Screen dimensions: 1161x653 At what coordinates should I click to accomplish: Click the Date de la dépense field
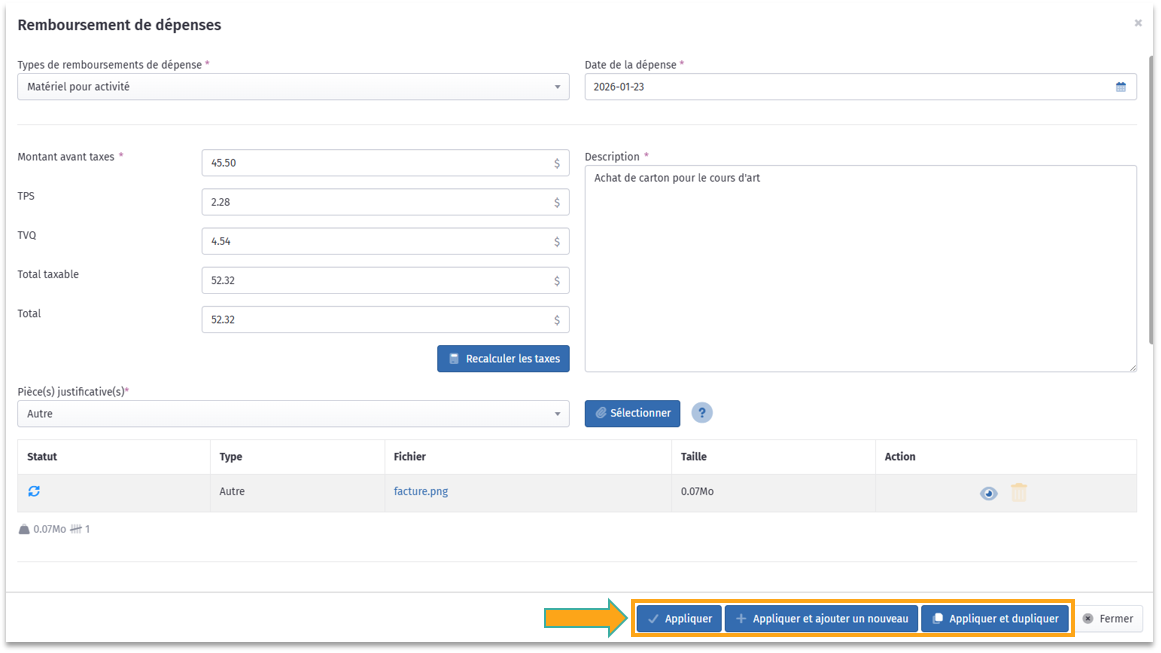pyautogui.click(x=860, y=87)
